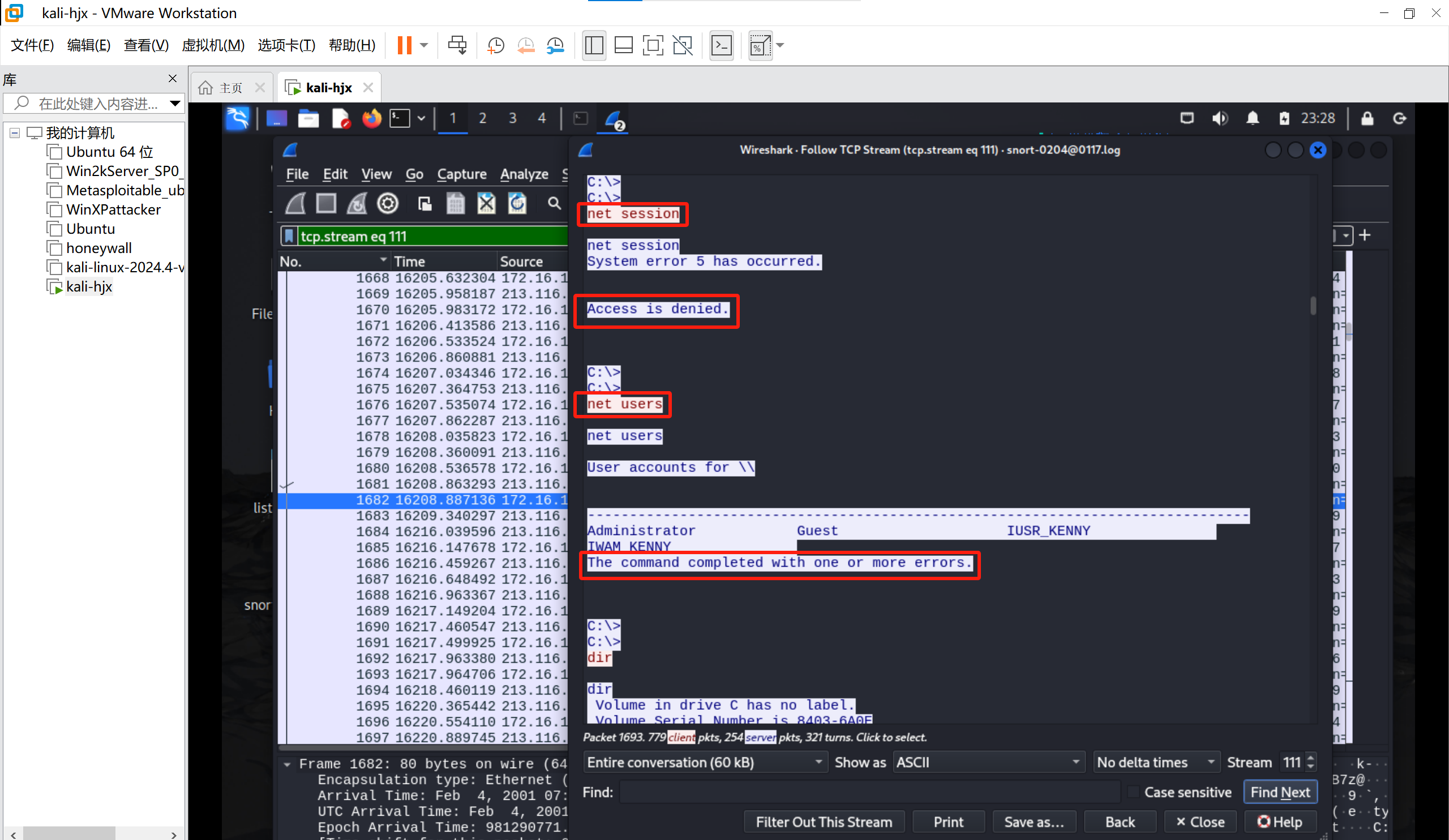
Task: Enter full screen mode icon in VMware toolbar
Action: click(653, 45)
